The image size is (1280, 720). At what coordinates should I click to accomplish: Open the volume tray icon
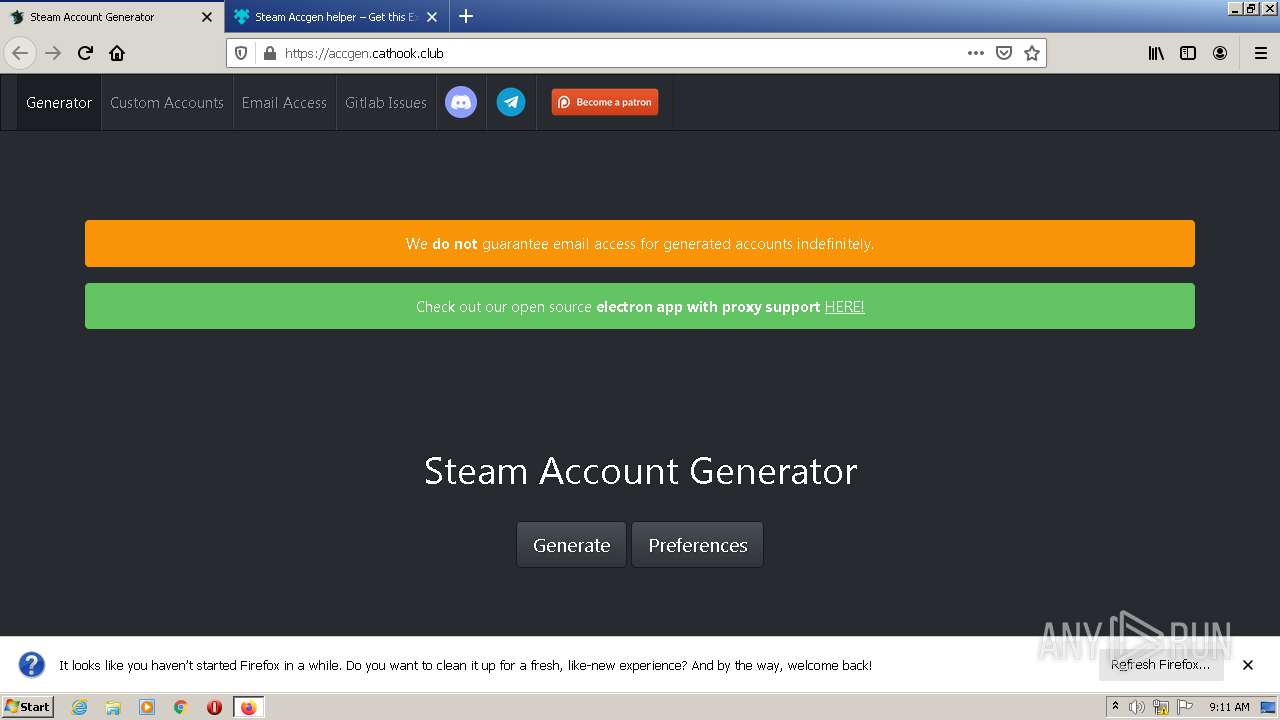1137,707
